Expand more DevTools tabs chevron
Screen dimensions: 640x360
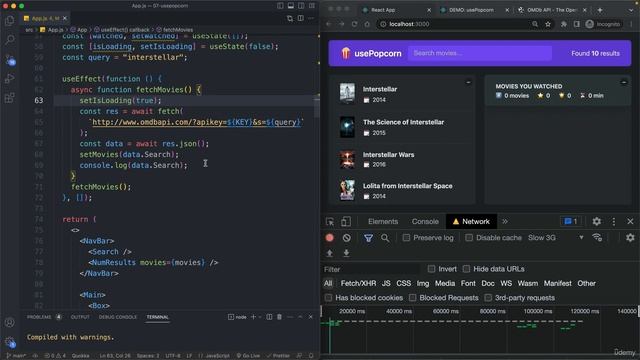505,221
